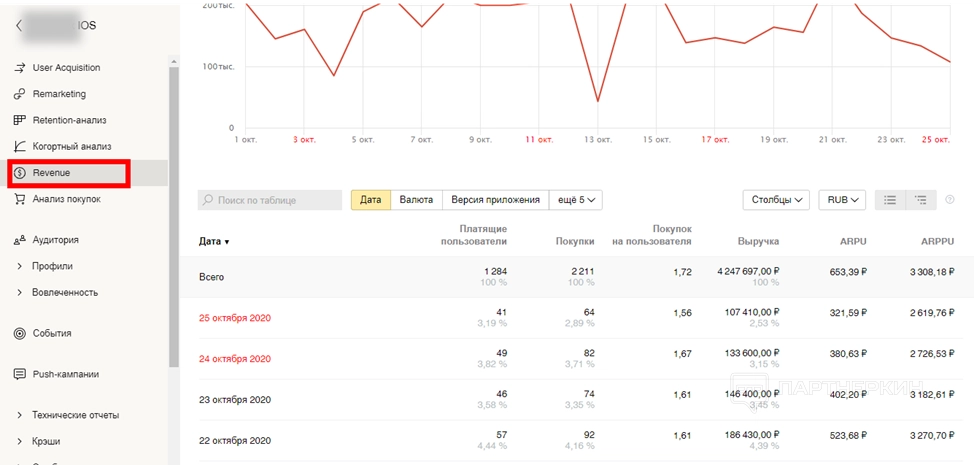Sort by the Дата column header
Screen dimensions: 974x465
[x=214, y=242]
